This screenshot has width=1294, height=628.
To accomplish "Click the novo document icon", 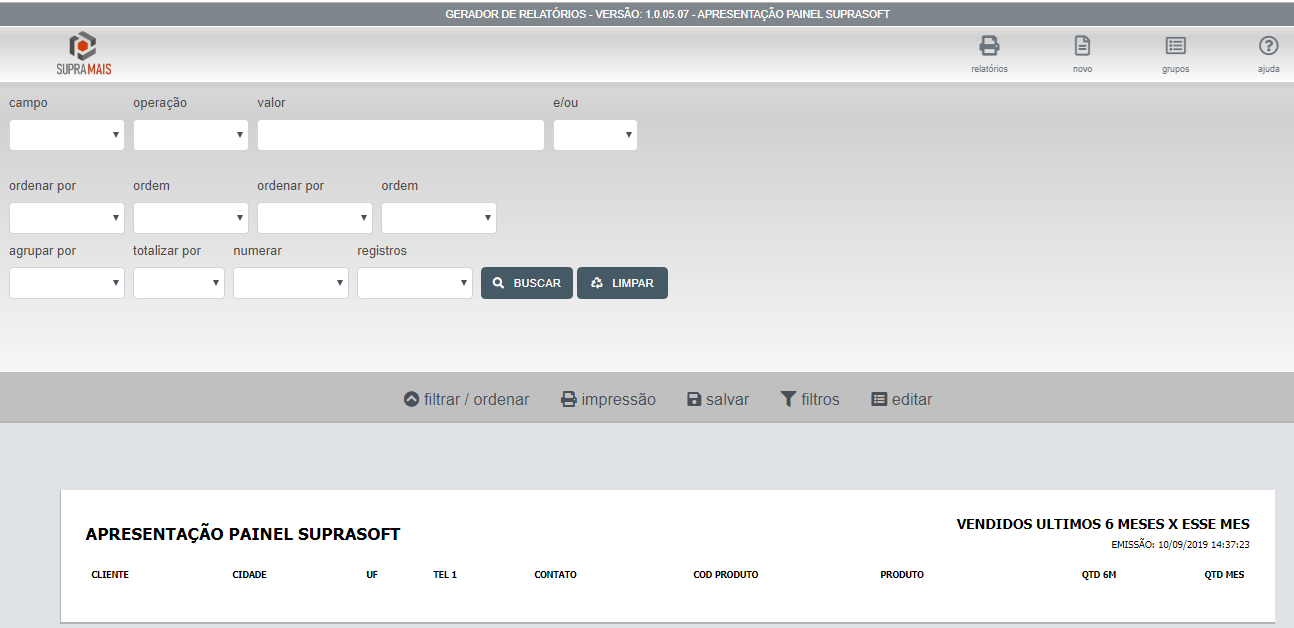I will [1082, 47].
